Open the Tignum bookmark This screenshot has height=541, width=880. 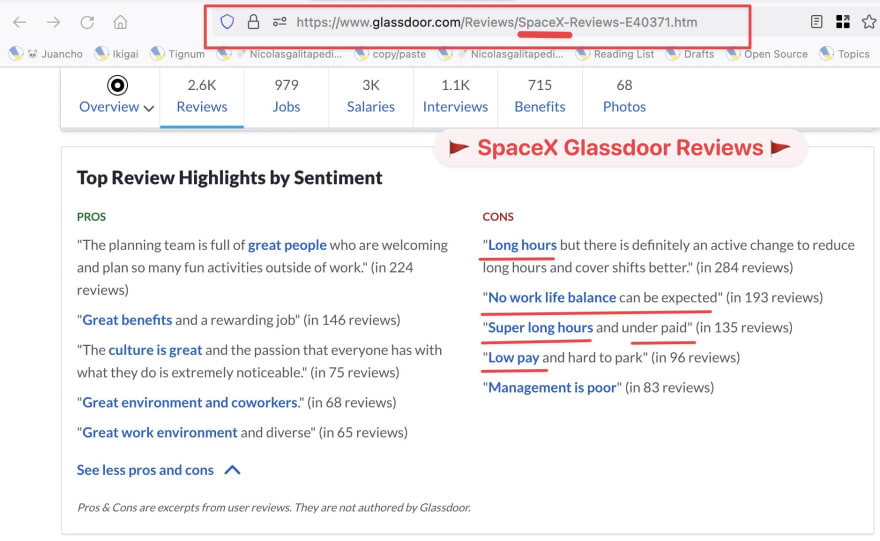click(178, 54)
